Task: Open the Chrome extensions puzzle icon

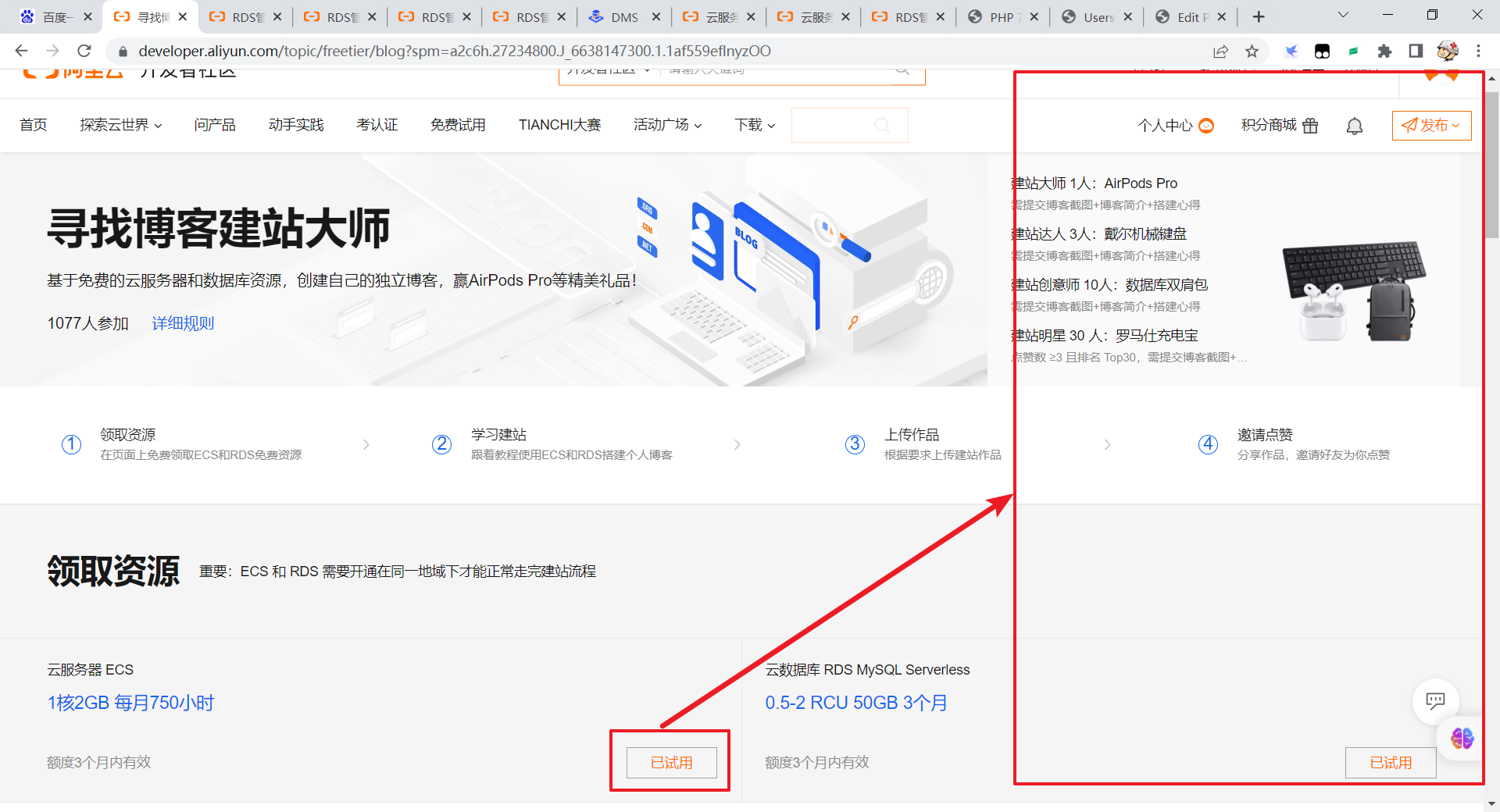Action: click(x=1384, y=52)
